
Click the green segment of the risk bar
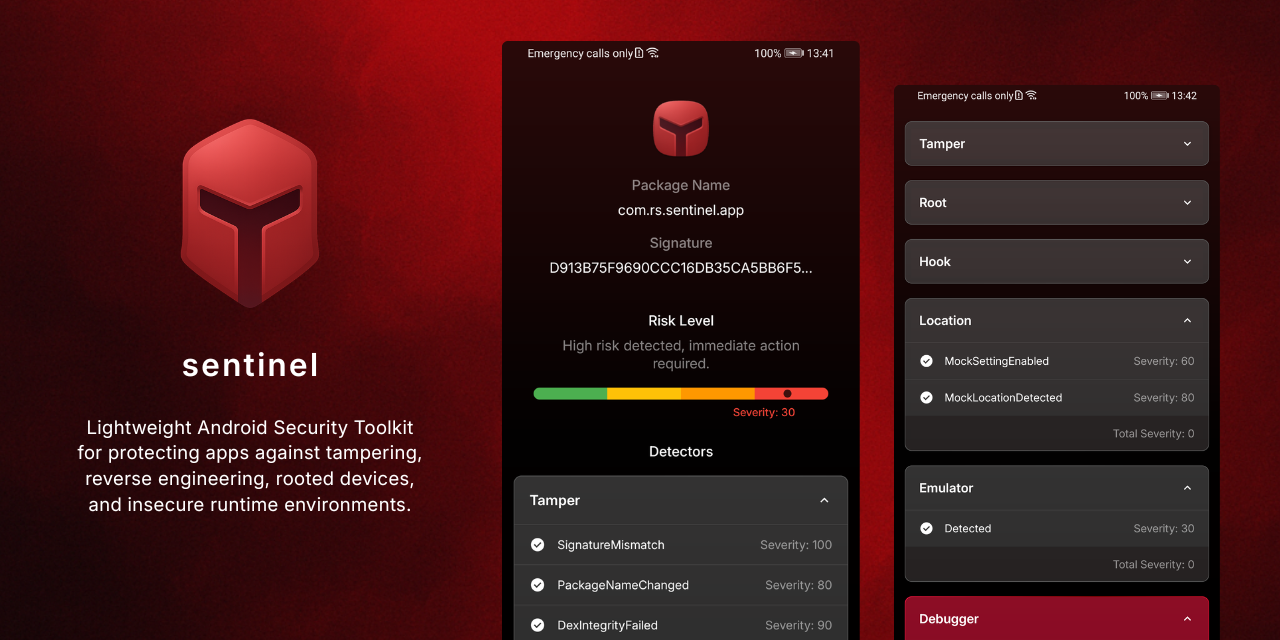570,394
